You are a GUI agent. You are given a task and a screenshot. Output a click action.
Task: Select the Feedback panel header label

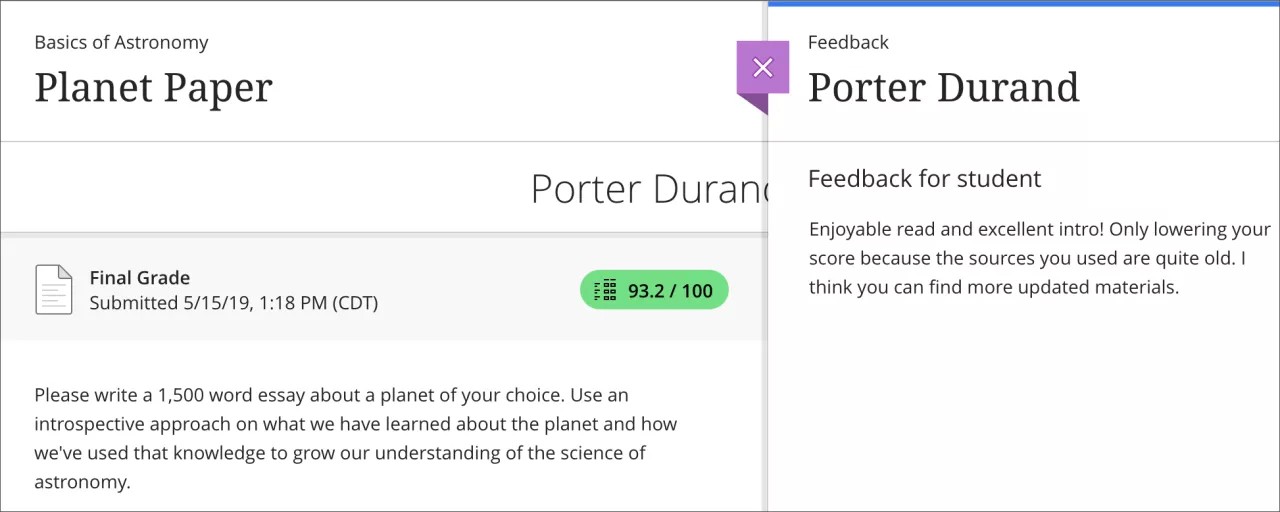tap(848, 42)
